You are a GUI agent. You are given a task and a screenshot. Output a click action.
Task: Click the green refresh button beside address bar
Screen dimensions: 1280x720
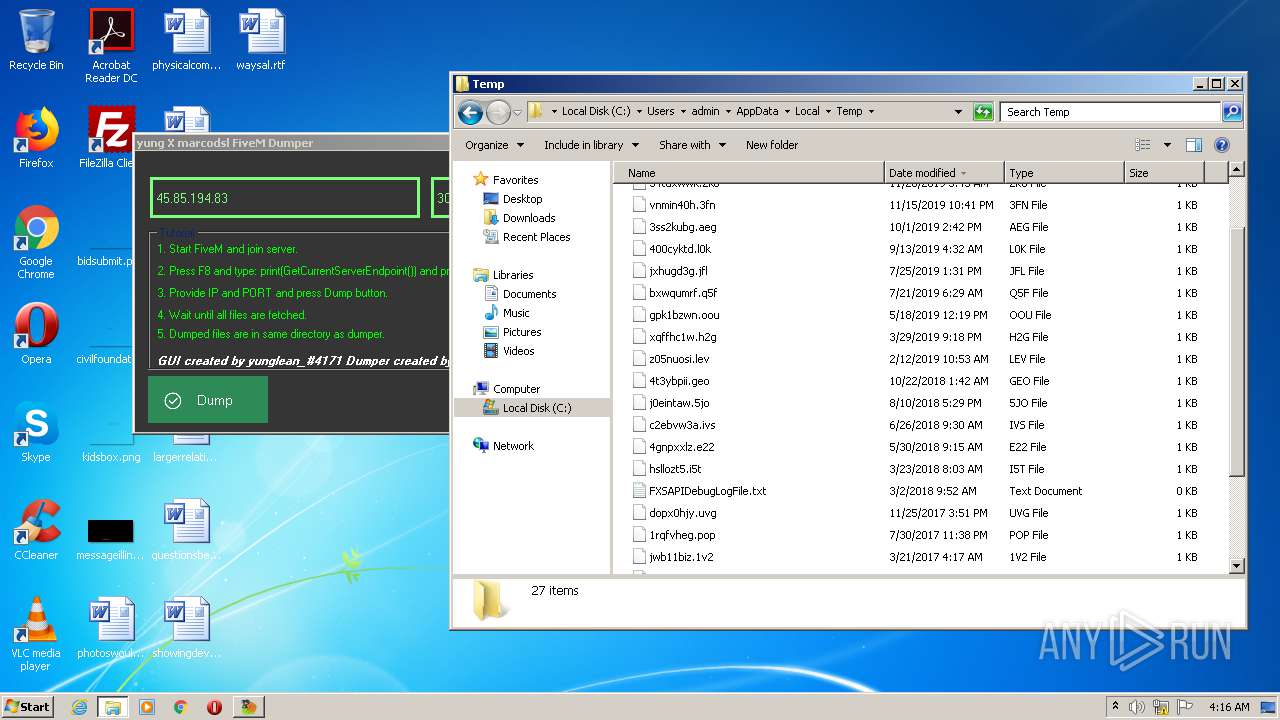[x=983, y=112]
